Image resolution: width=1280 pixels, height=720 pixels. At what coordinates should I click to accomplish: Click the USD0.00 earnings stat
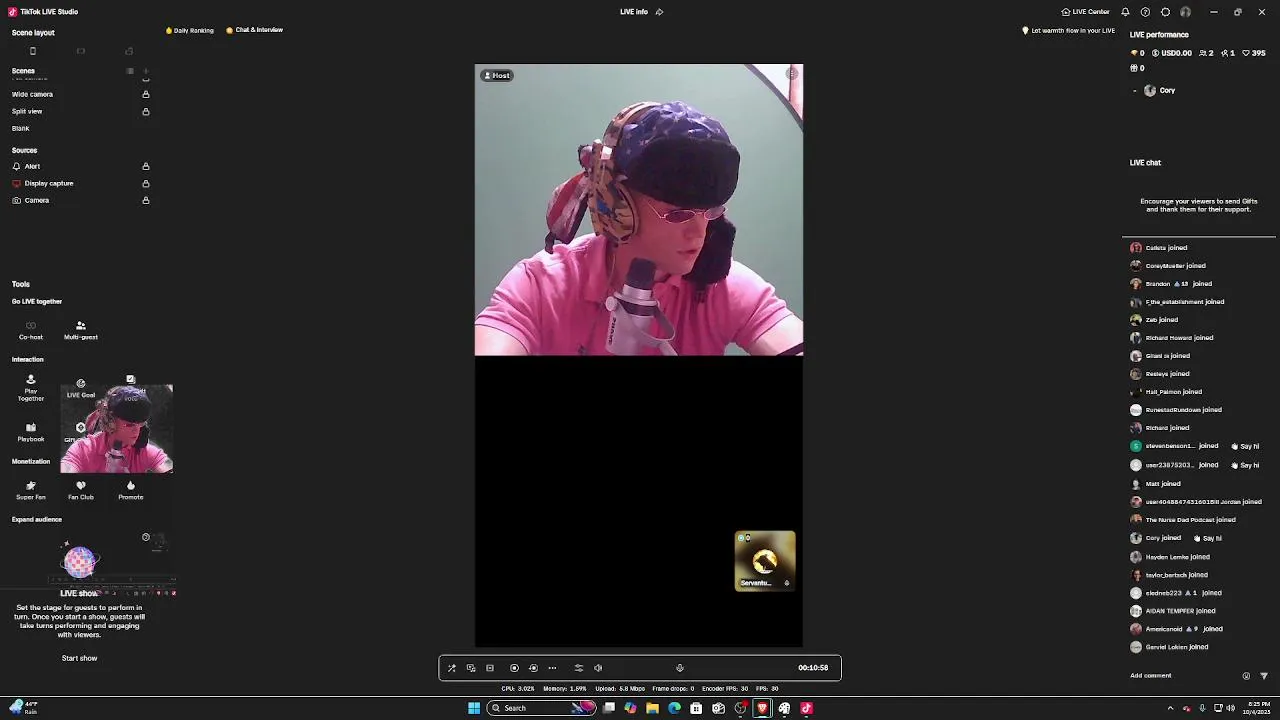pos(1172,53)
